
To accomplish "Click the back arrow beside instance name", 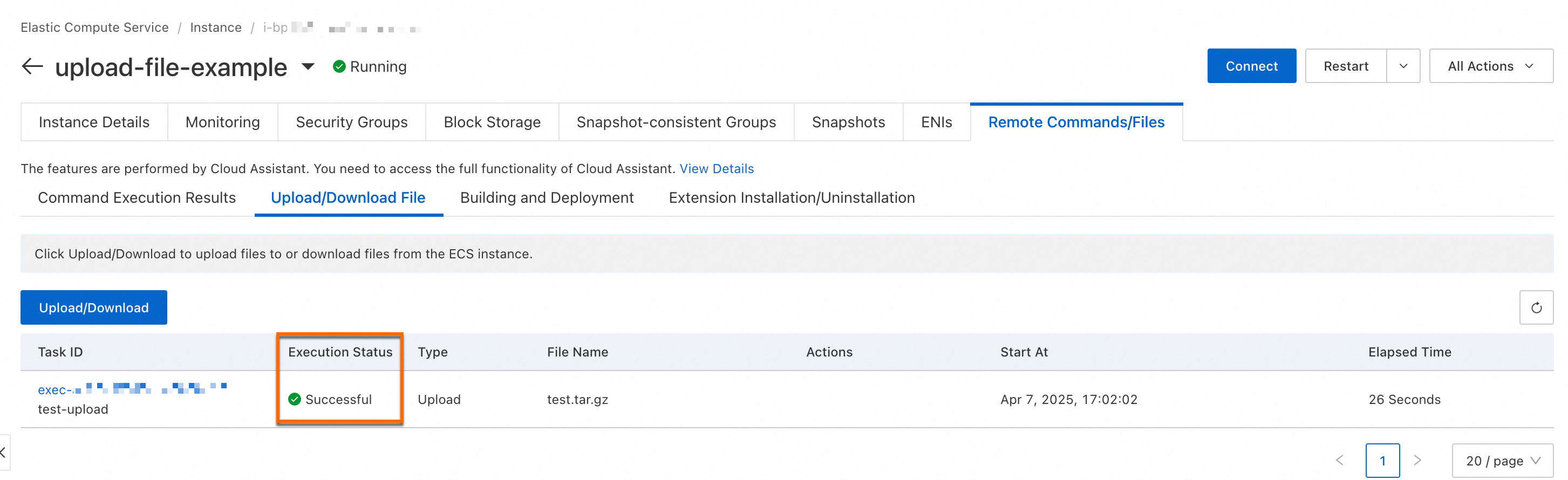I will tap(32, 66).
